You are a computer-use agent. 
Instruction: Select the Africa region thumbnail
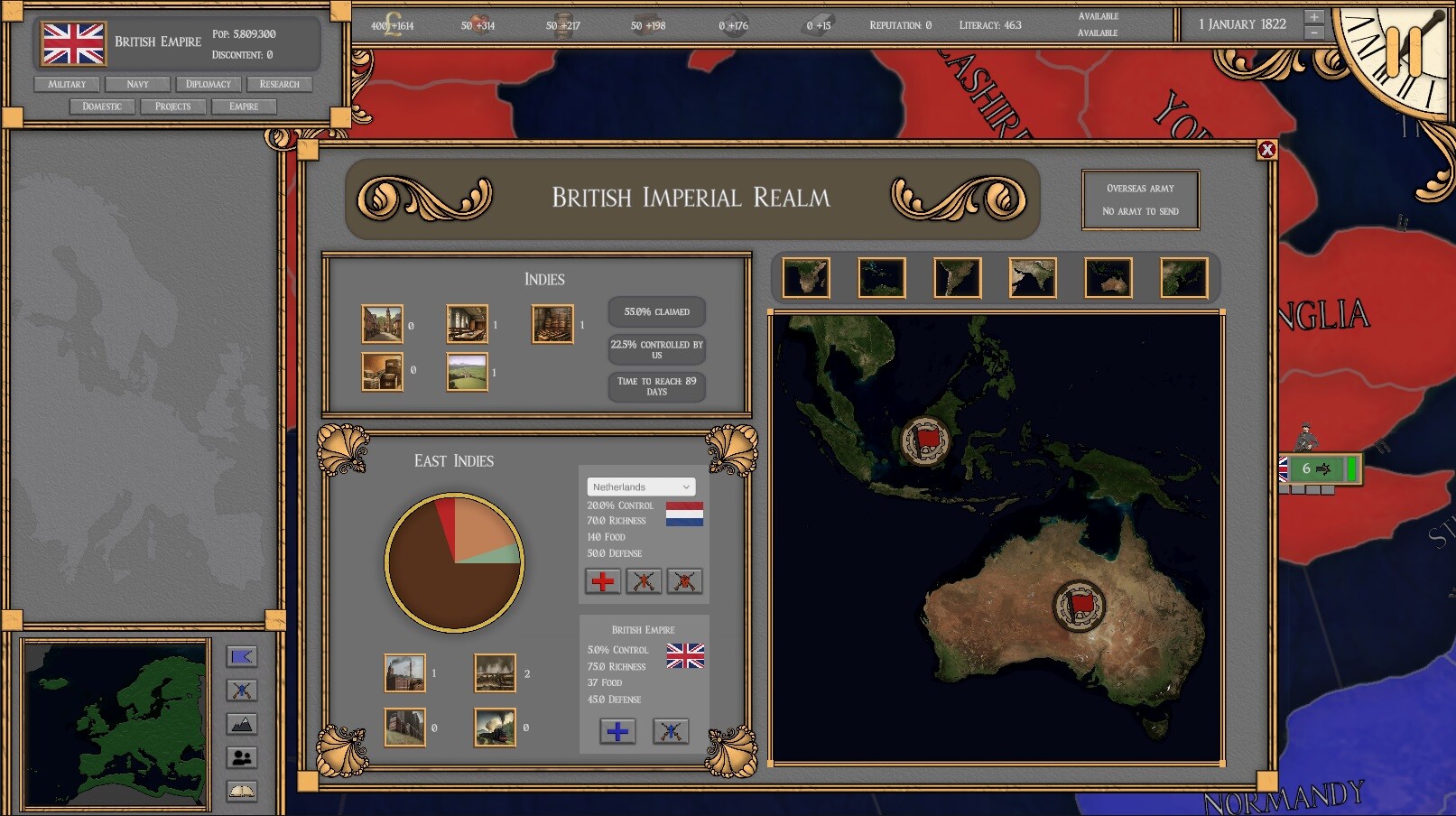(x=806, y=278)
